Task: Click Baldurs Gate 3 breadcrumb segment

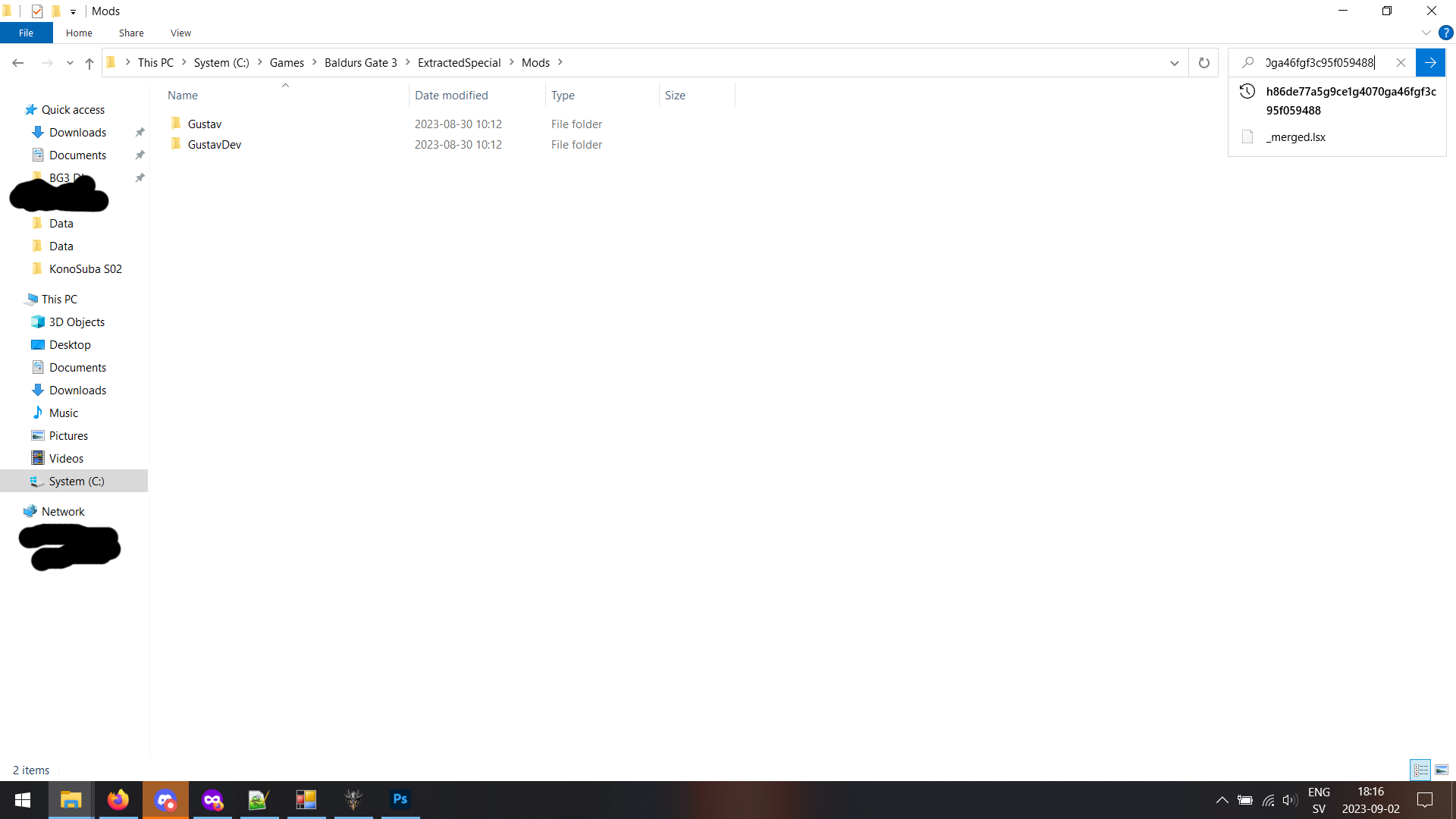Action: (361, 63)
